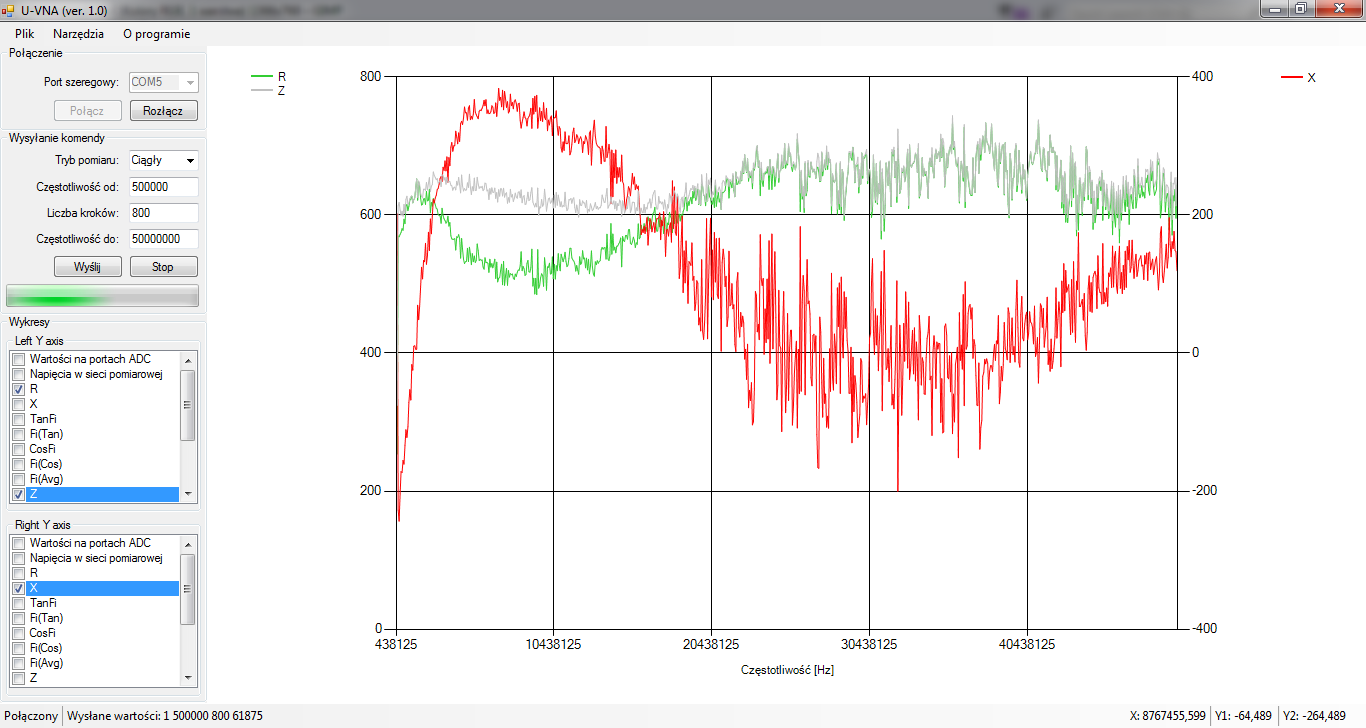Click scroll-up arrow in Right Y axis list

[x=187, y=543]
